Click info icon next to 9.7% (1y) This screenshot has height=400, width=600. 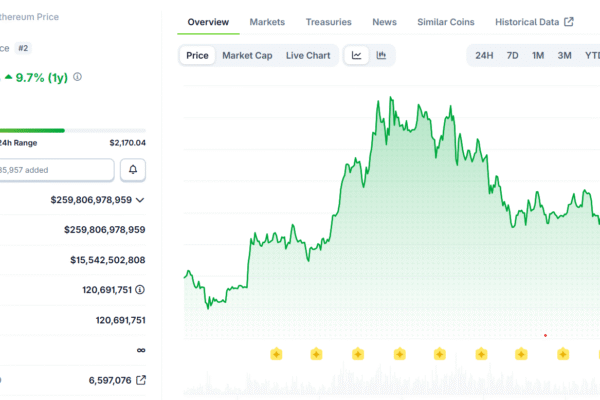click(78, 76)
